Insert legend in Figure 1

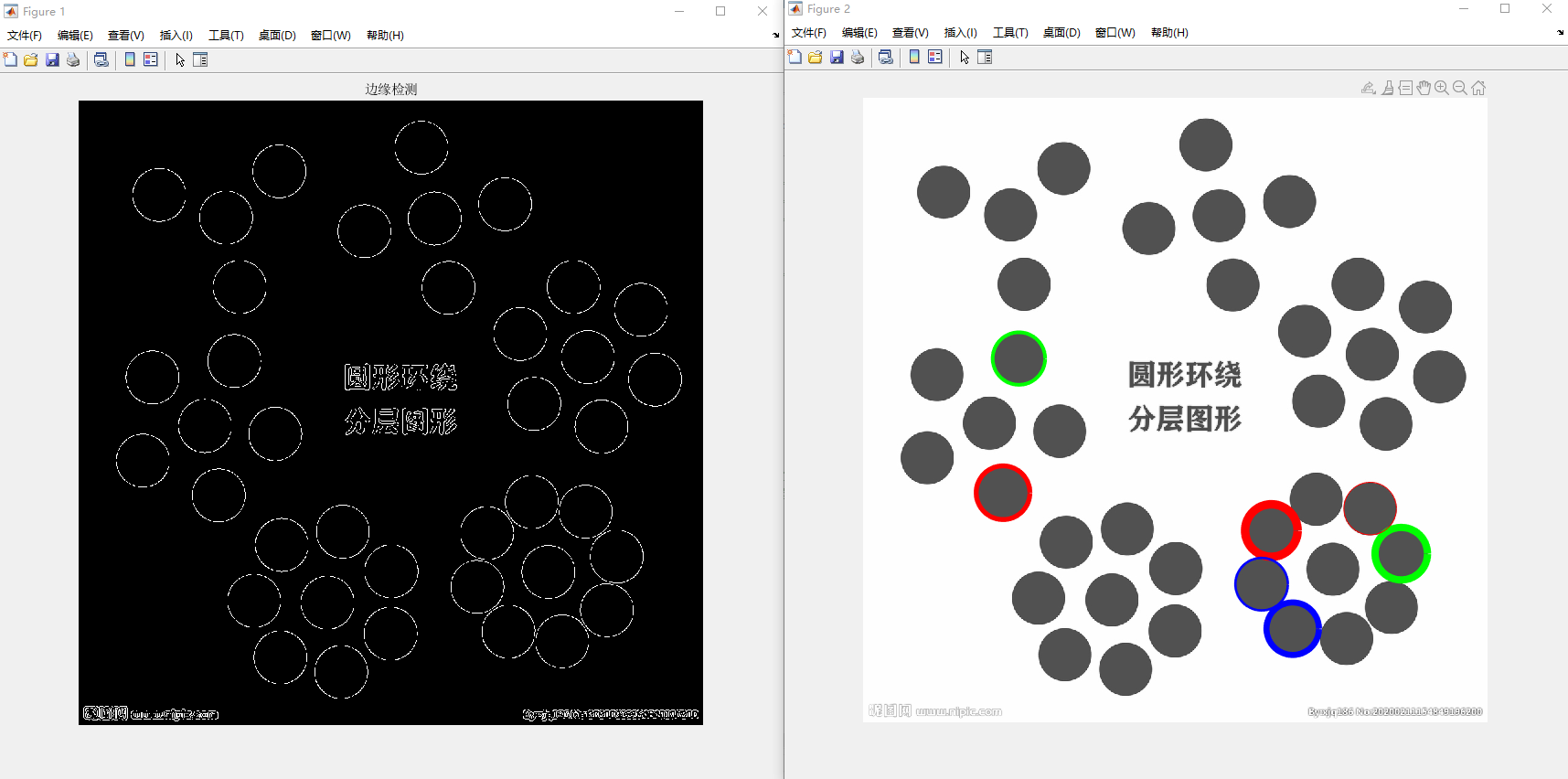[151, 59]
